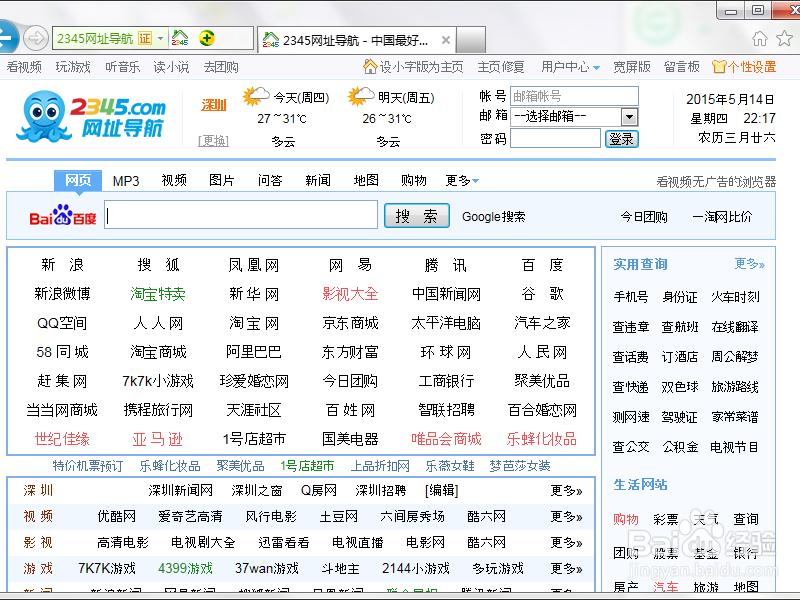Switch to the 视频 search tab
800x600 pixels.
(174, 181)
